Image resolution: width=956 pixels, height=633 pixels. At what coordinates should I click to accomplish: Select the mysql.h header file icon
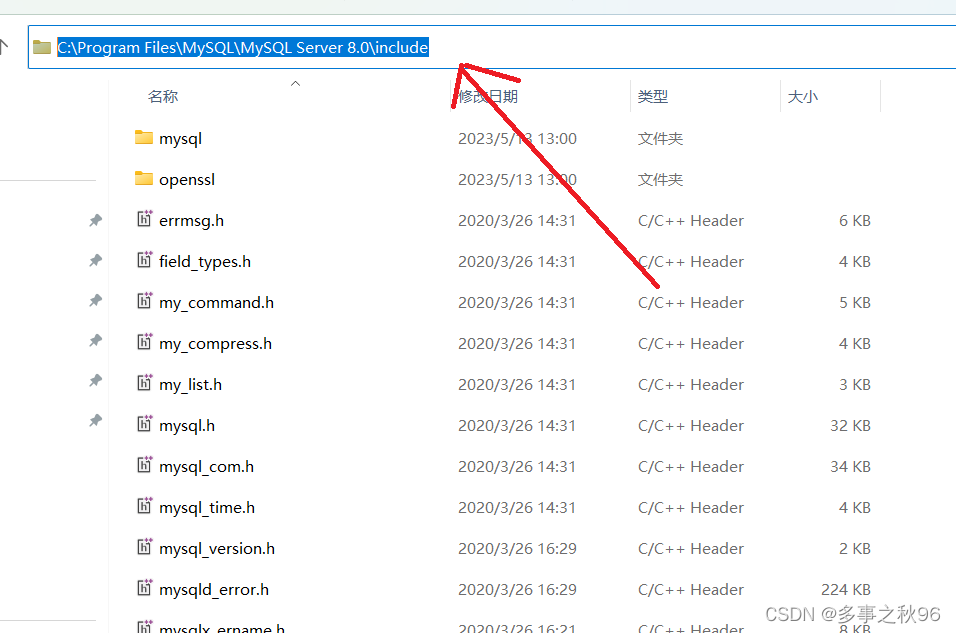click(x=143, y=425)
